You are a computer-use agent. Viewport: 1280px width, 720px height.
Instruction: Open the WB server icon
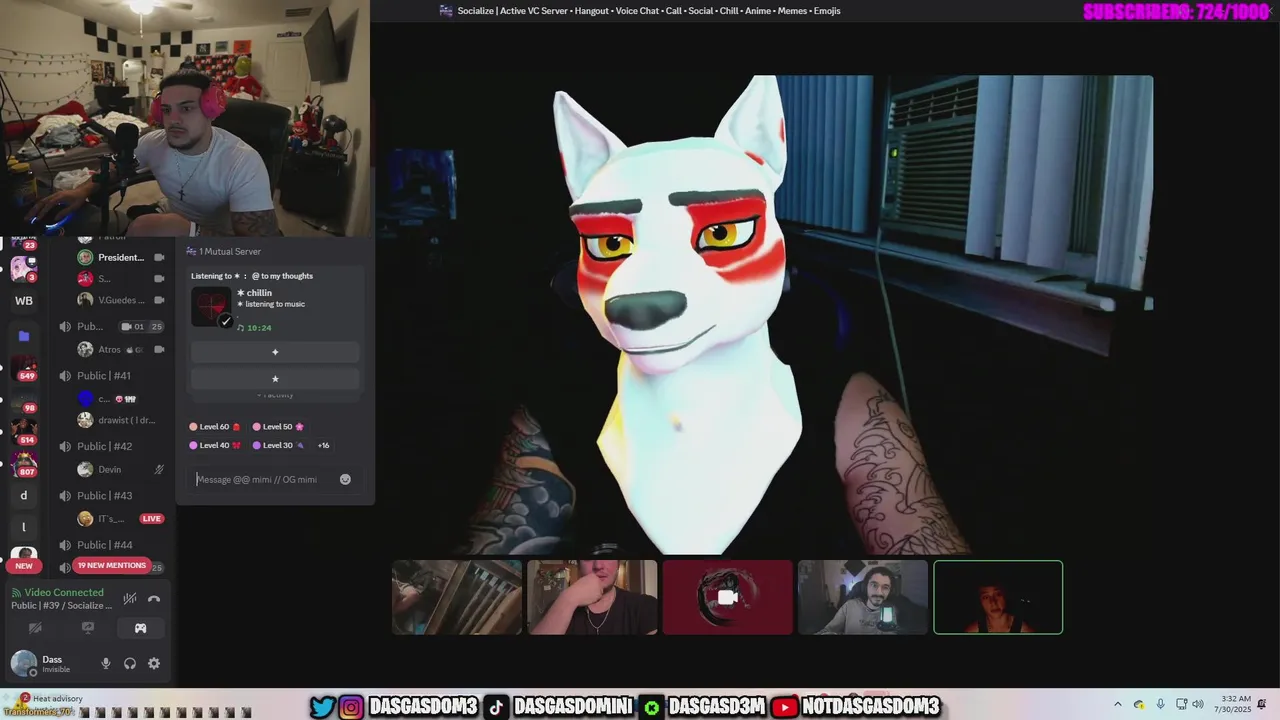pos(24,300)
